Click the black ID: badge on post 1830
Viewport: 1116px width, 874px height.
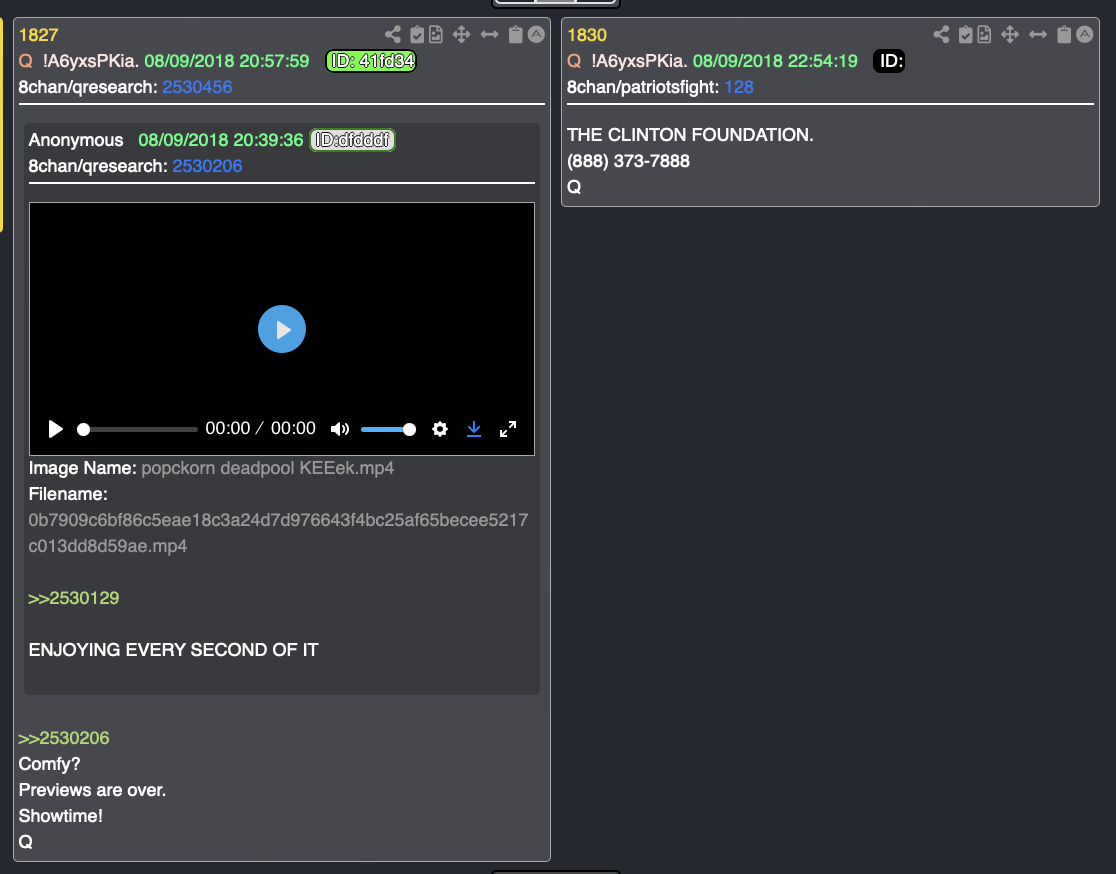coord(889,61)
